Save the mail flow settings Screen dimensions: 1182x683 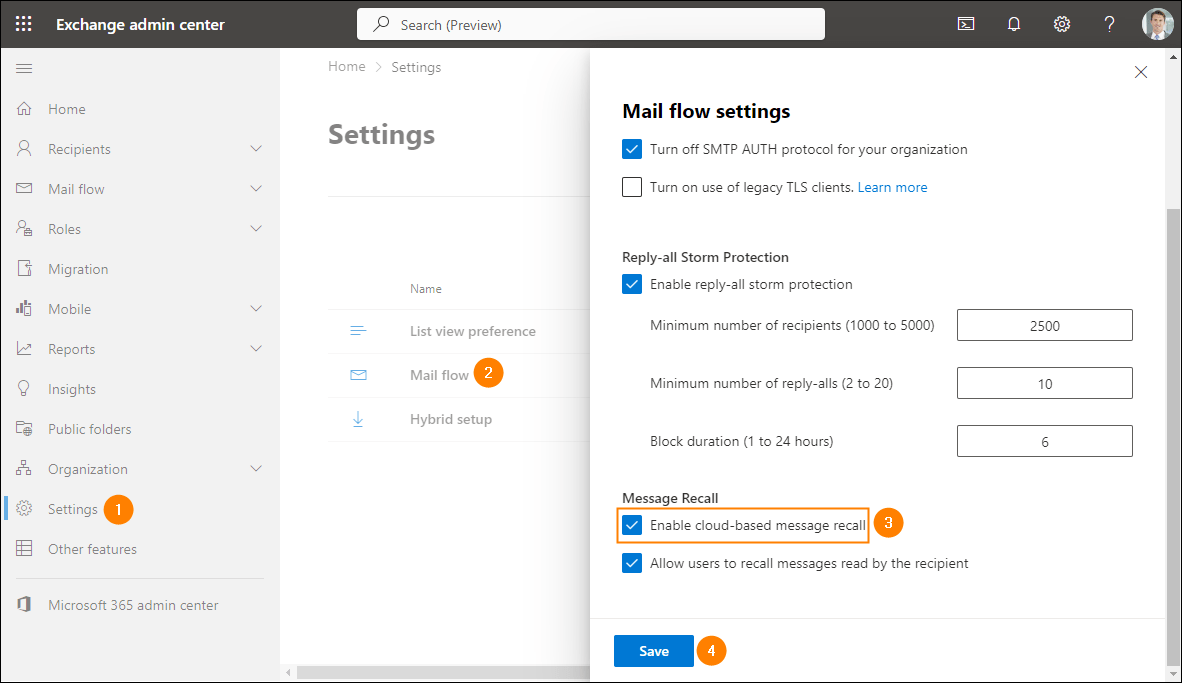(x=653, y=650)
